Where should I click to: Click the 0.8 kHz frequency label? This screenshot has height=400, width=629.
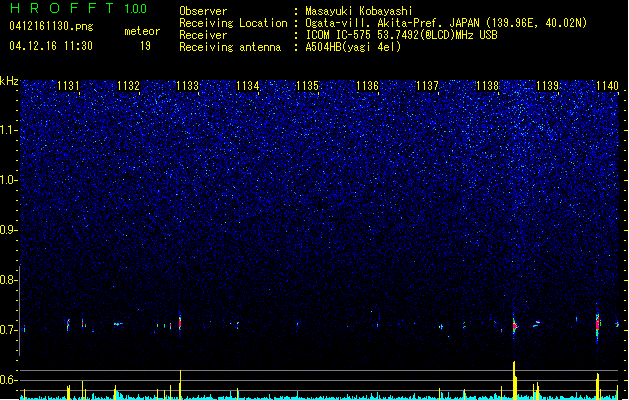click(9, 280)
